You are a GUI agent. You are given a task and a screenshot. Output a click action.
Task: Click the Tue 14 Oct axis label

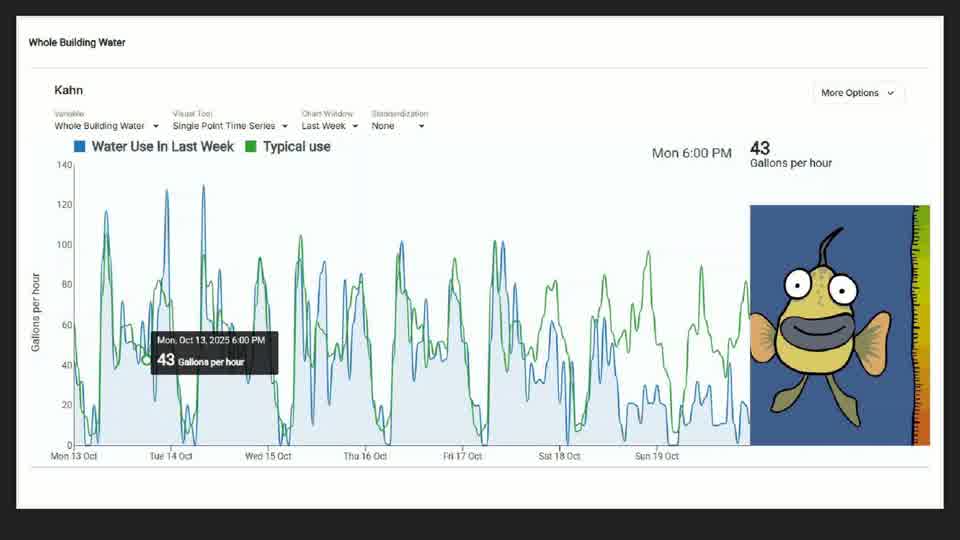coord(171,456)
